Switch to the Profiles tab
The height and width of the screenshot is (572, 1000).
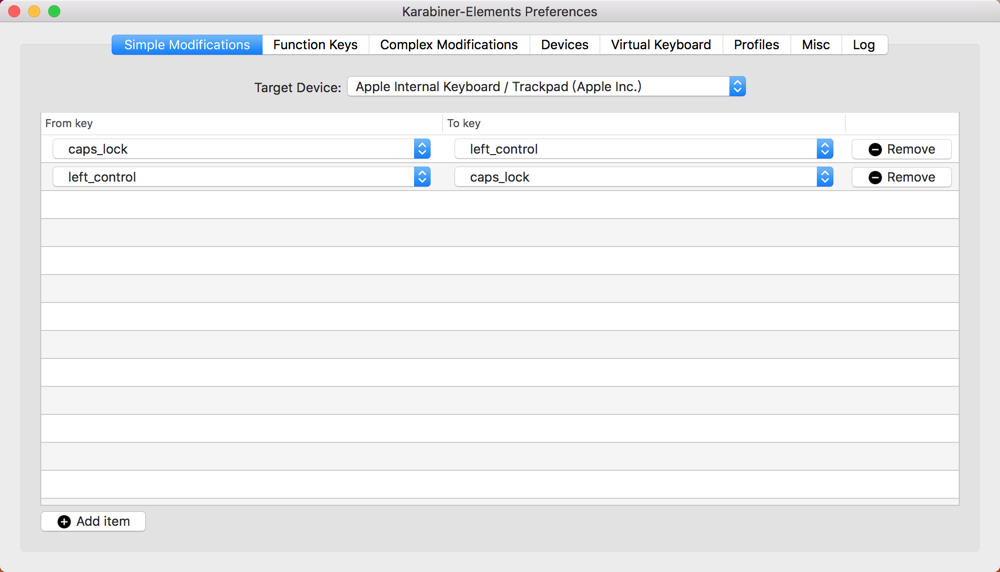point(756,45)
